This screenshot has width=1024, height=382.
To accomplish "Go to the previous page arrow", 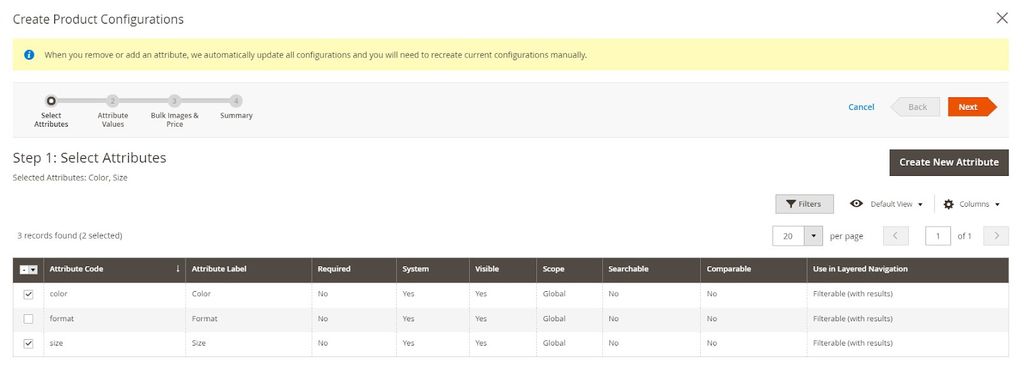I will pyautogui.click(x=895, y=236).
